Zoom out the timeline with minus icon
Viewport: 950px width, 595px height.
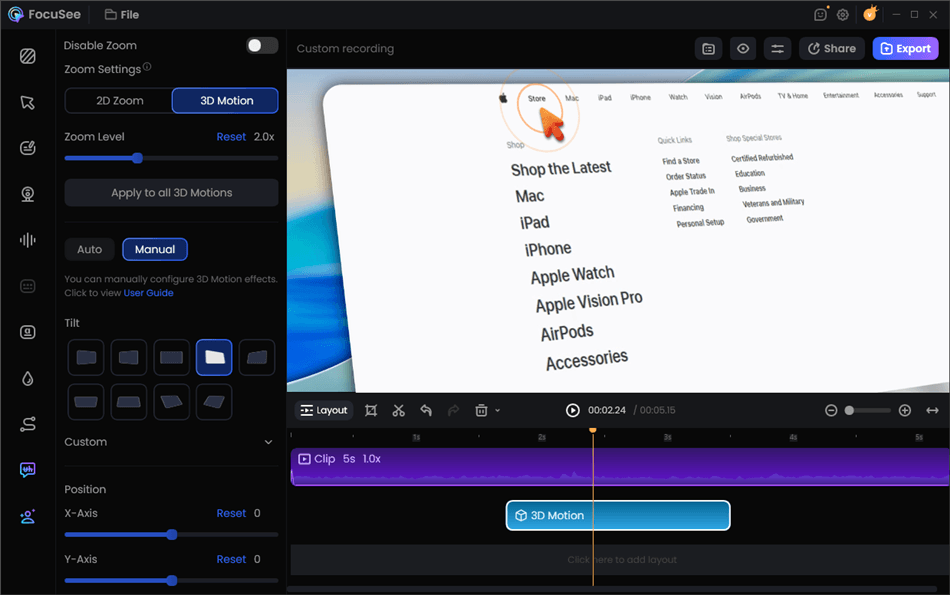[831, 410]
